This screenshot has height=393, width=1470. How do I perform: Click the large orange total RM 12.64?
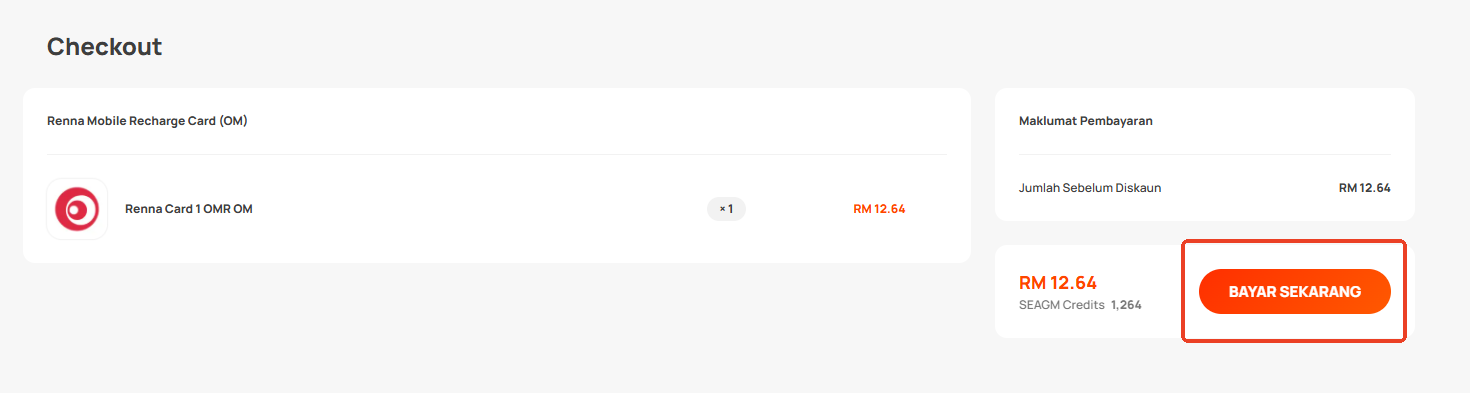(1058, 282)
